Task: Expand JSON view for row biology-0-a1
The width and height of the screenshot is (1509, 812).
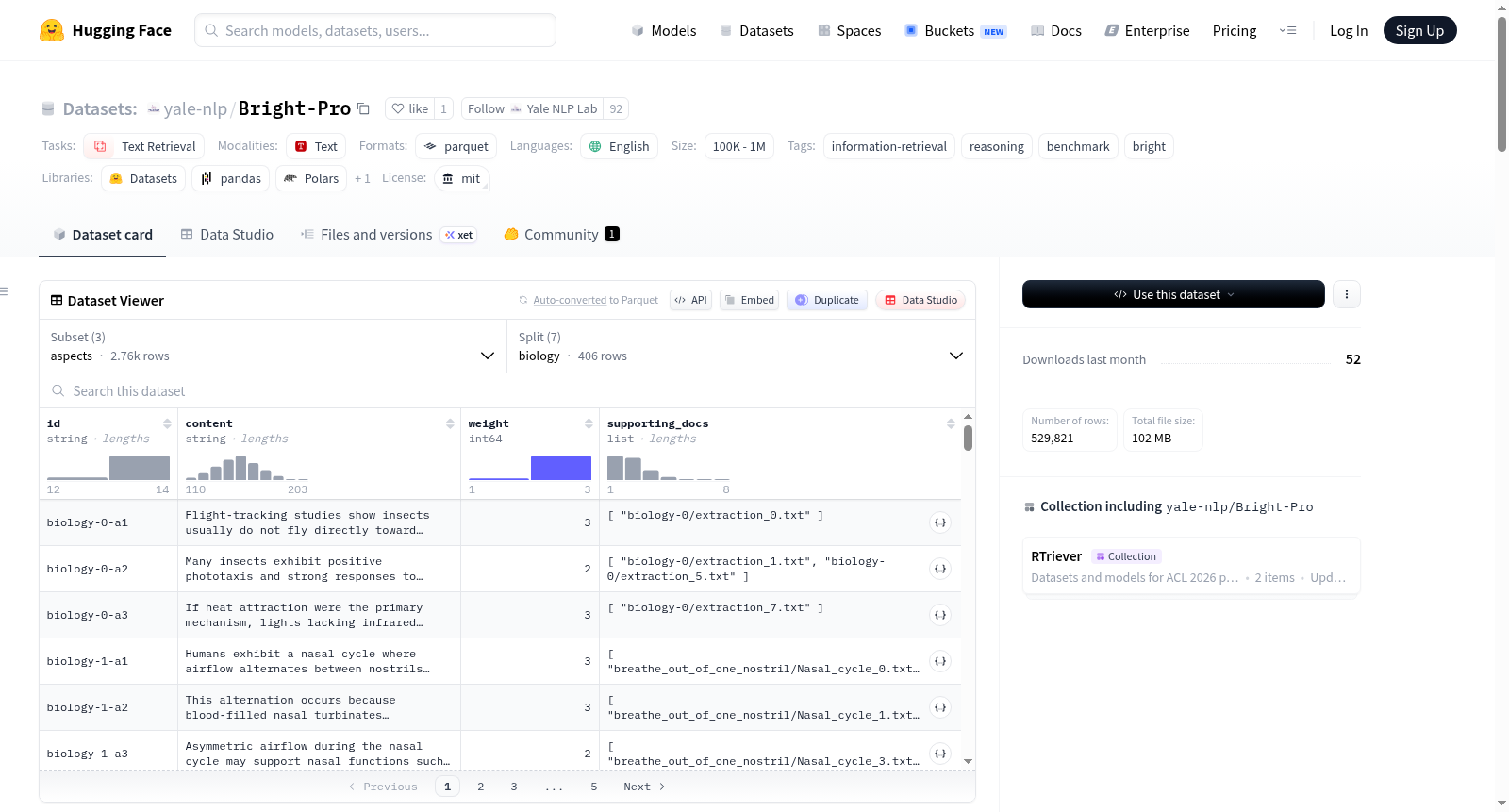Action: [x=940, y=522]
